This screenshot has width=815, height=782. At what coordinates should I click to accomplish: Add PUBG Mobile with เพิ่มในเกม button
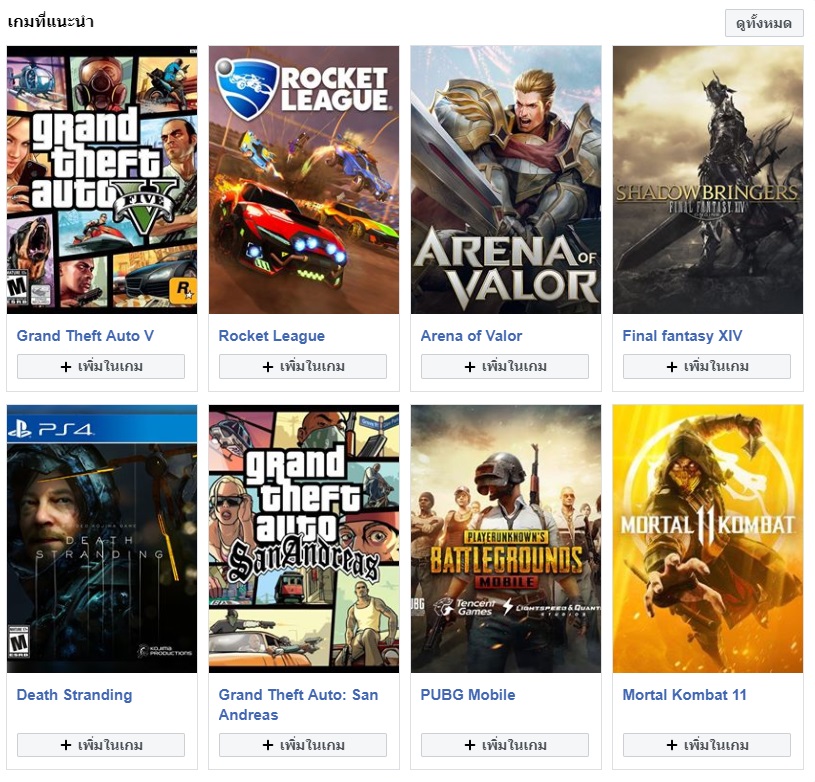(505, 745)
